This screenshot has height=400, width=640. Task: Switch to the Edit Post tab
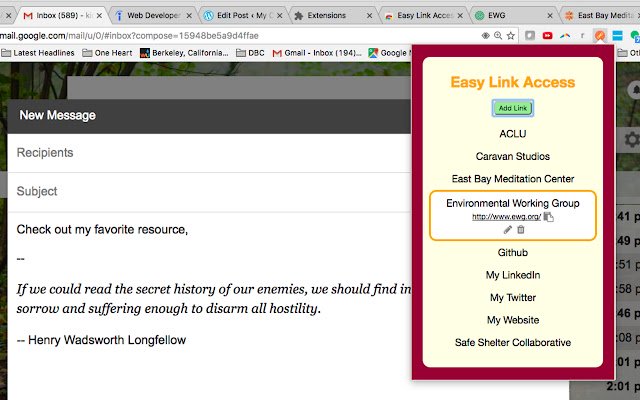click(x=243, y=16)
